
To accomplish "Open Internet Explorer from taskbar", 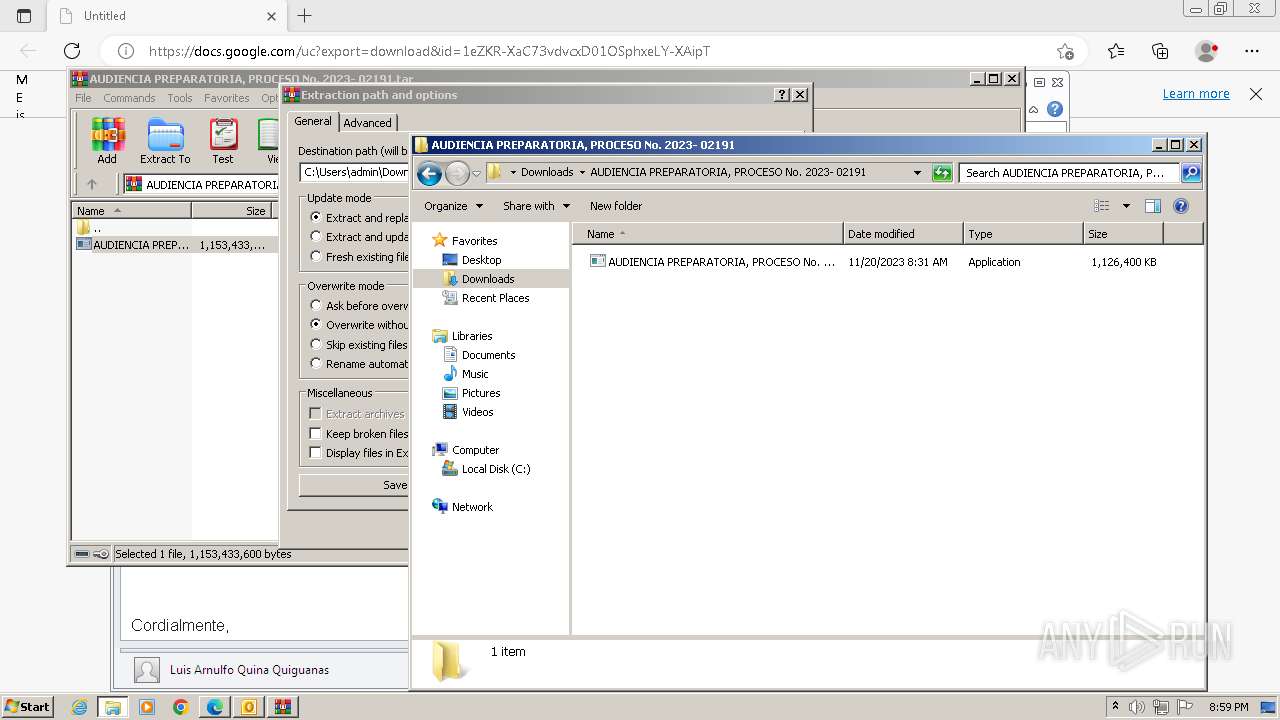I will pyautogui.click(x=80, y=707).
